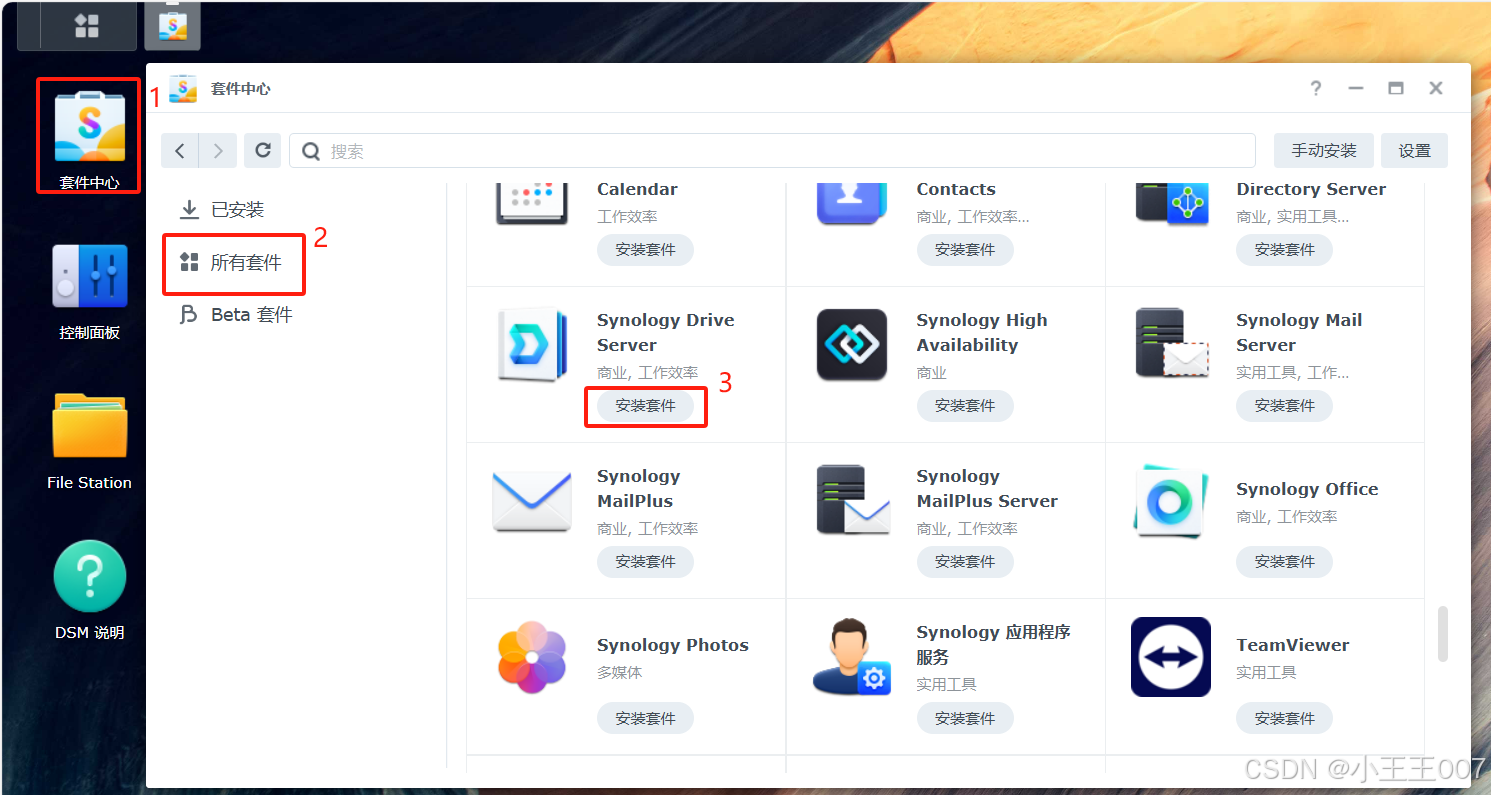This screenshot has width=1491, height=795.
Task: Open Synology Photos title text
Action: pos(673,645)
